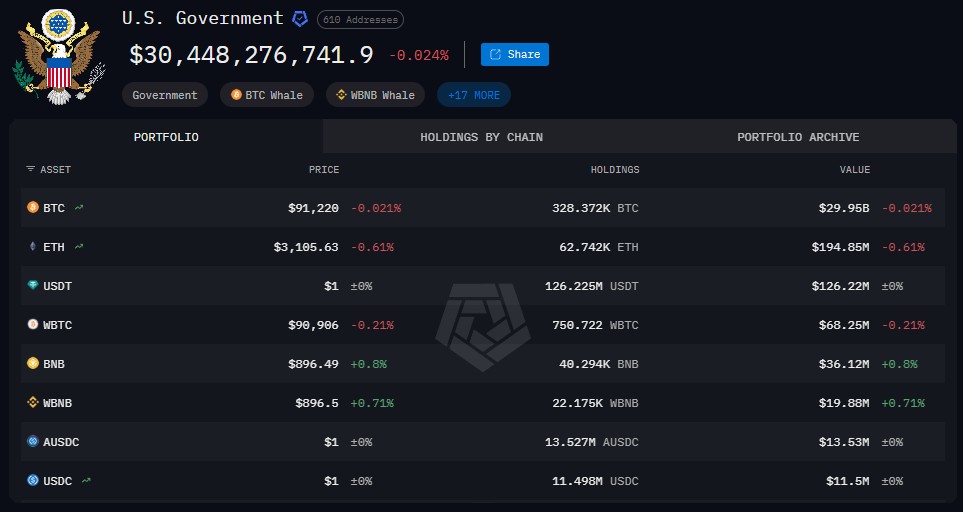Click the verified badge beside U.S. Government
963x512 pixels.
(299, 19)
